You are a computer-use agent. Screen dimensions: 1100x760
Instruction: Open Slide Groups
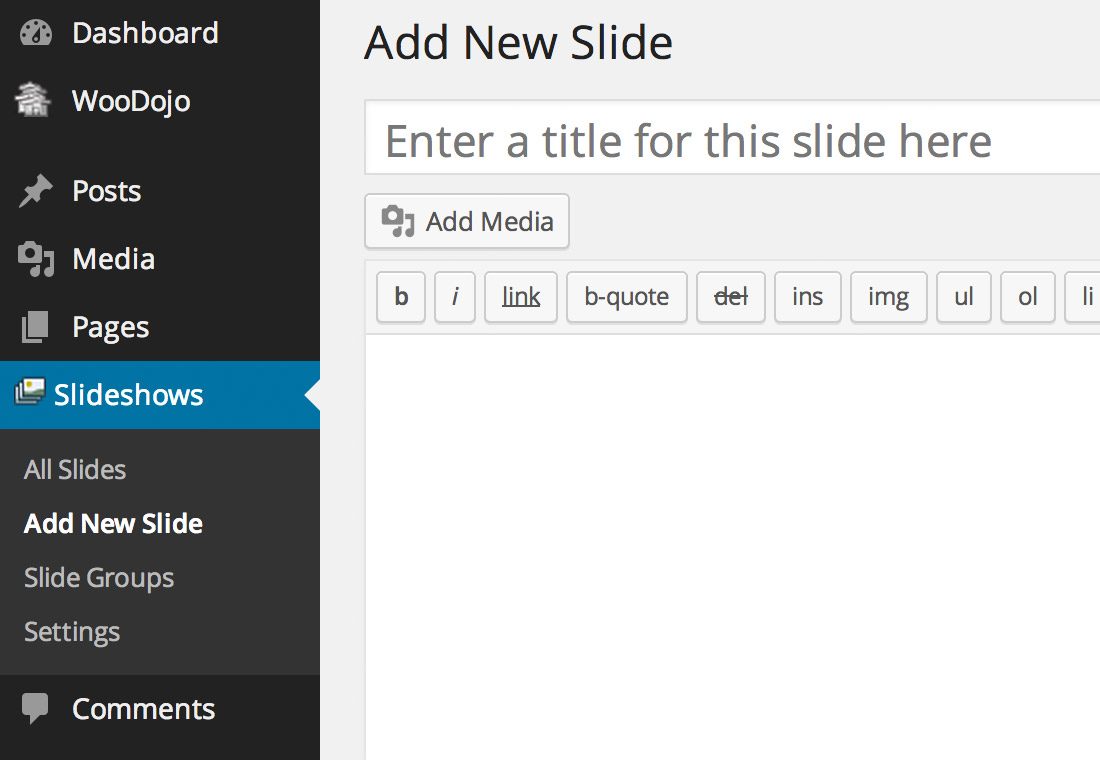click(98, 577)
